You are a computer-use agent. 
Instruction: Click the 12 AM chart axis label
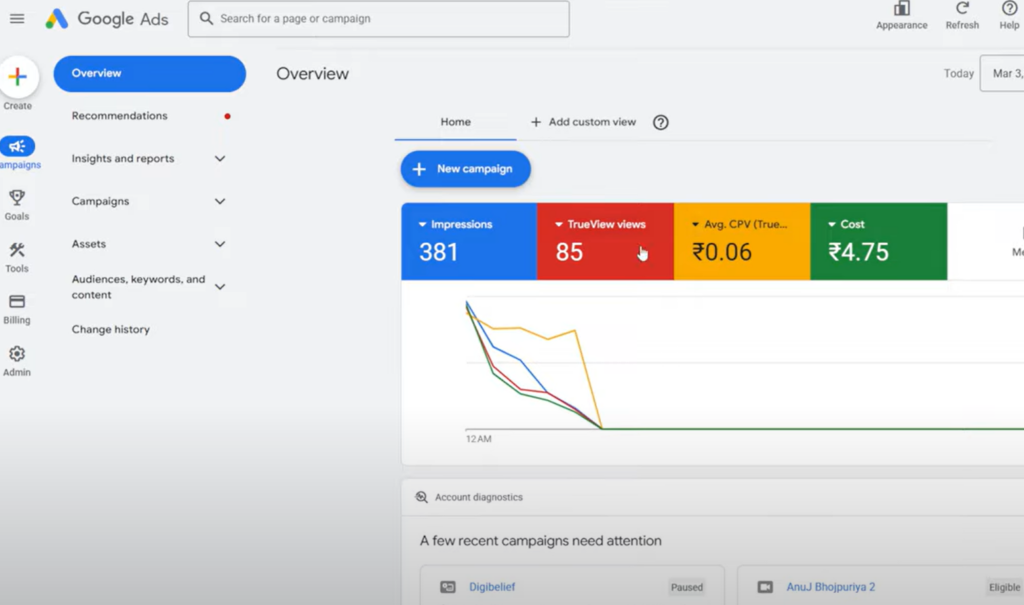[479, 439]
